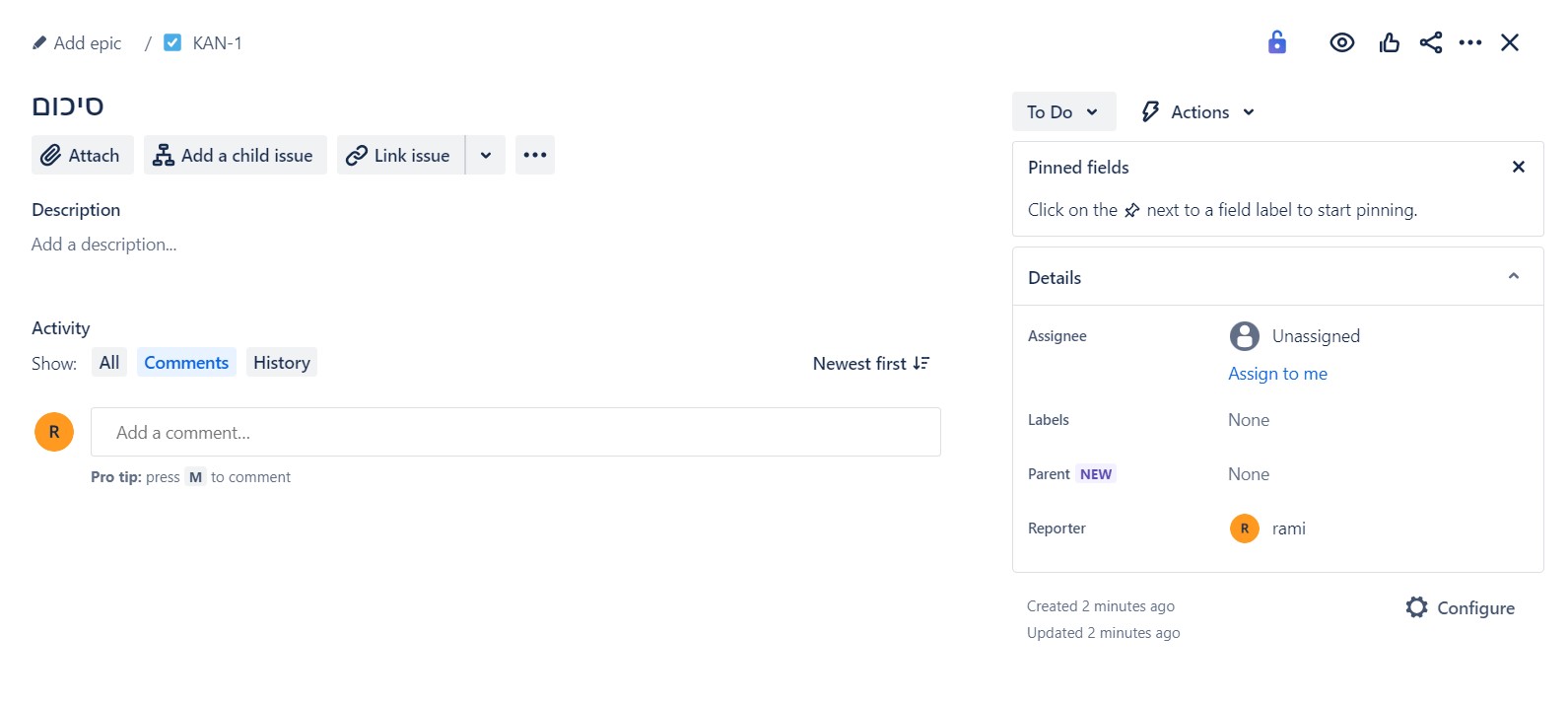1568x705 pixels.
Task: Click the Add a comment field
Action: pos(515,433)
